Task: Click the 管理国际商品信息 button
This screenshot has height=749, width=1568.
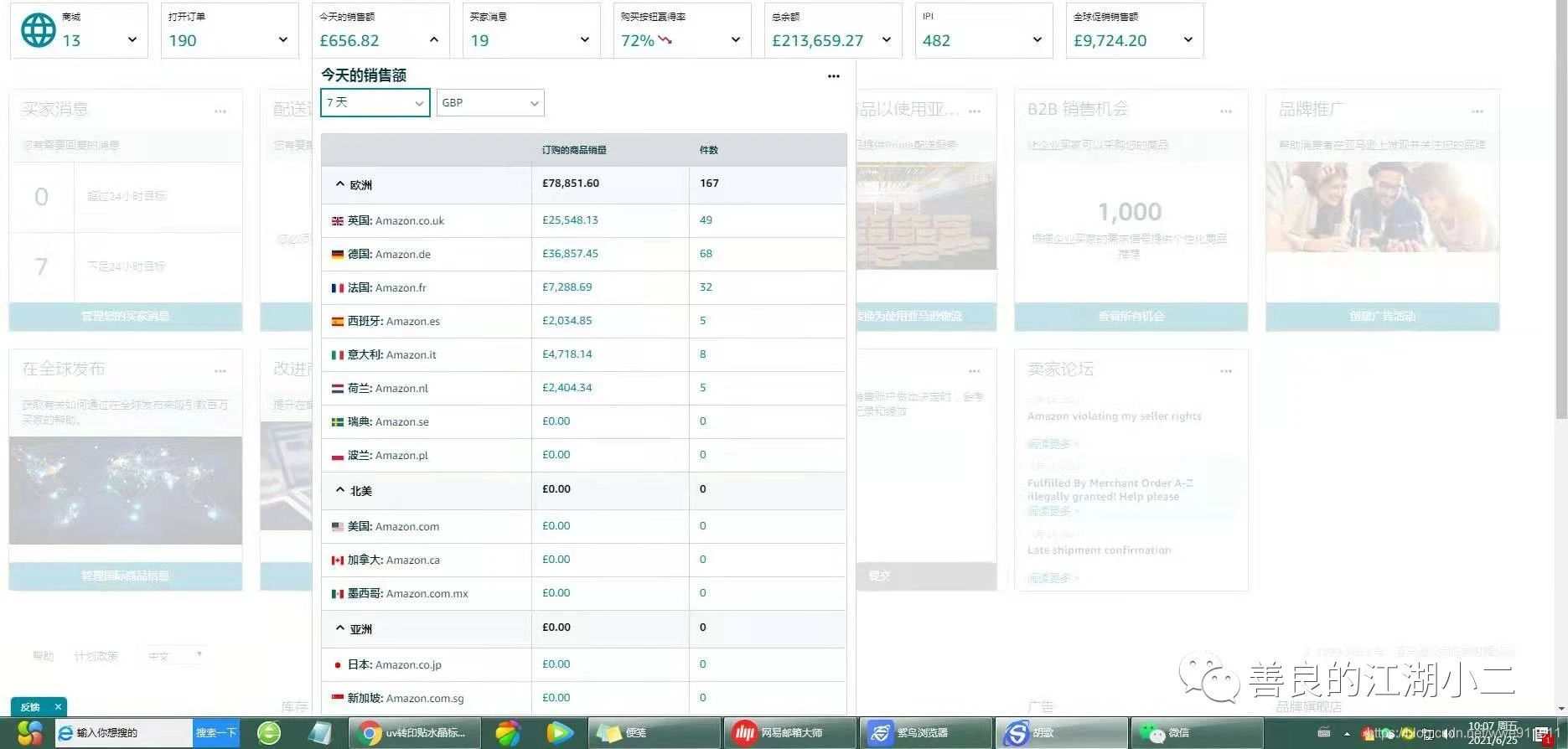Action: coord(126,576)
